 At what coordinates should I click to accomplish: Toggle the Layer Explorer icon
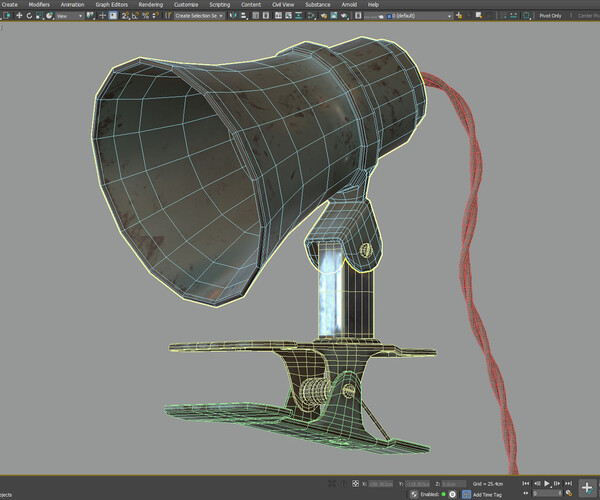pos(266,16)
